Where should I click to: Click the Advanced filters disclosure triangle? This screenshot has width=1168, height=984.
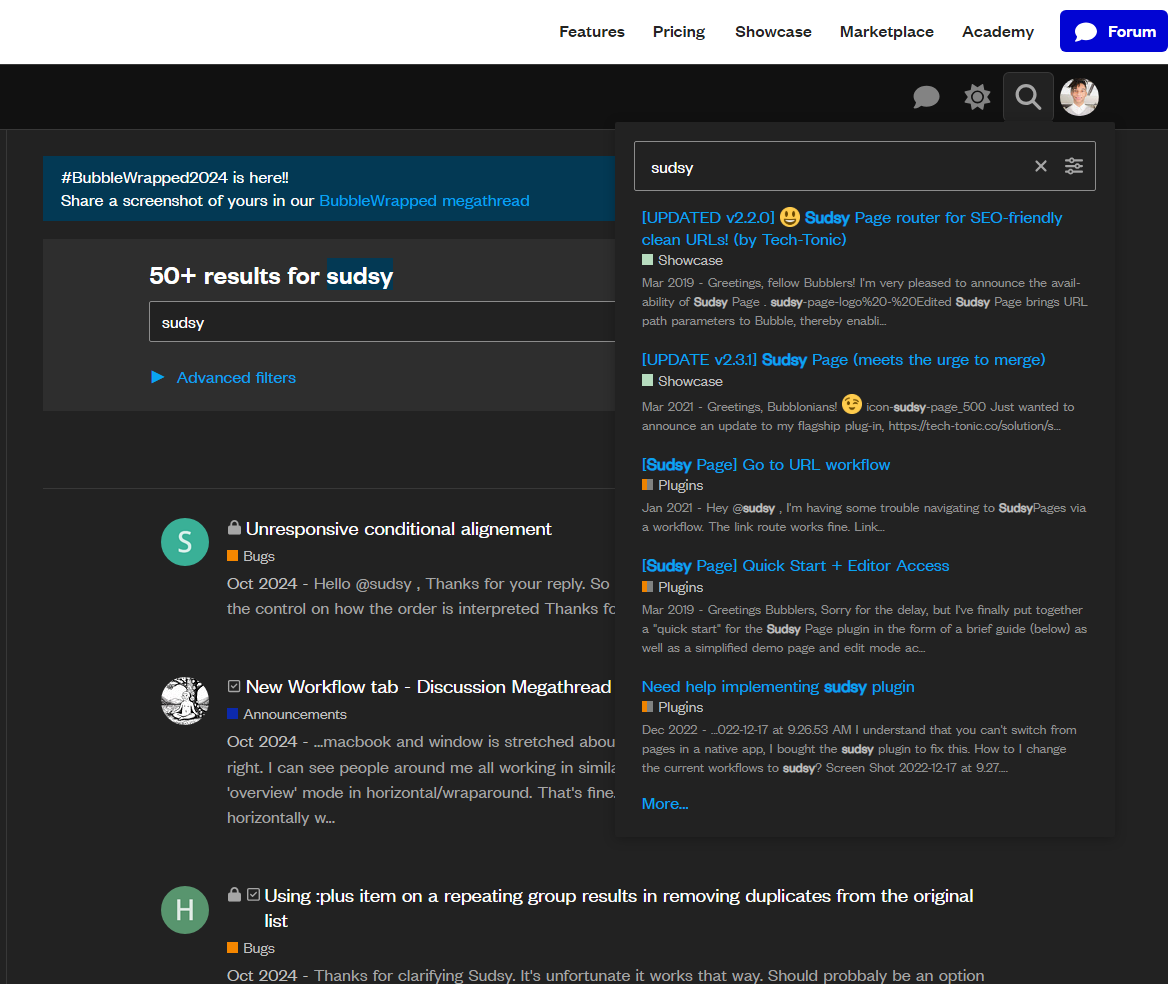(x=157, y=377)
